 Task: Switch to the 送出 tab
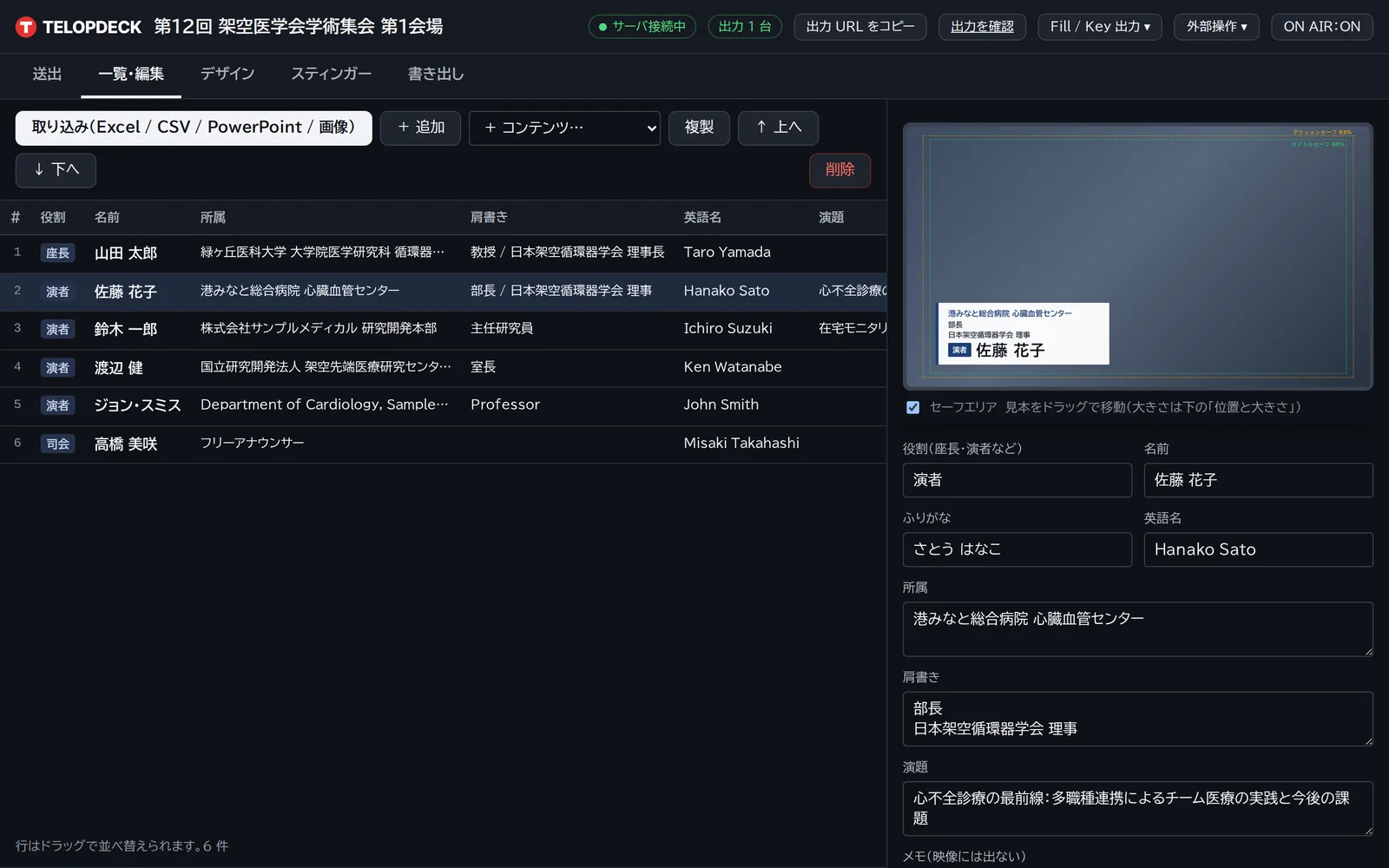[47, 75]
